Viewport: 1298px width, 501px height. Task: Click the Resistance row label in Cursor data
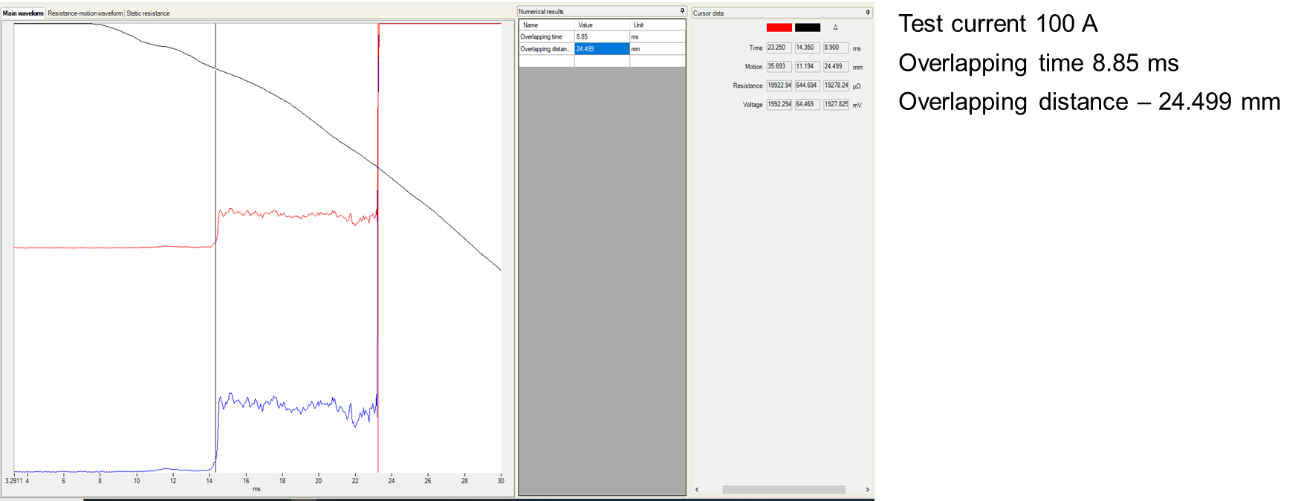(x=748, y=85)
